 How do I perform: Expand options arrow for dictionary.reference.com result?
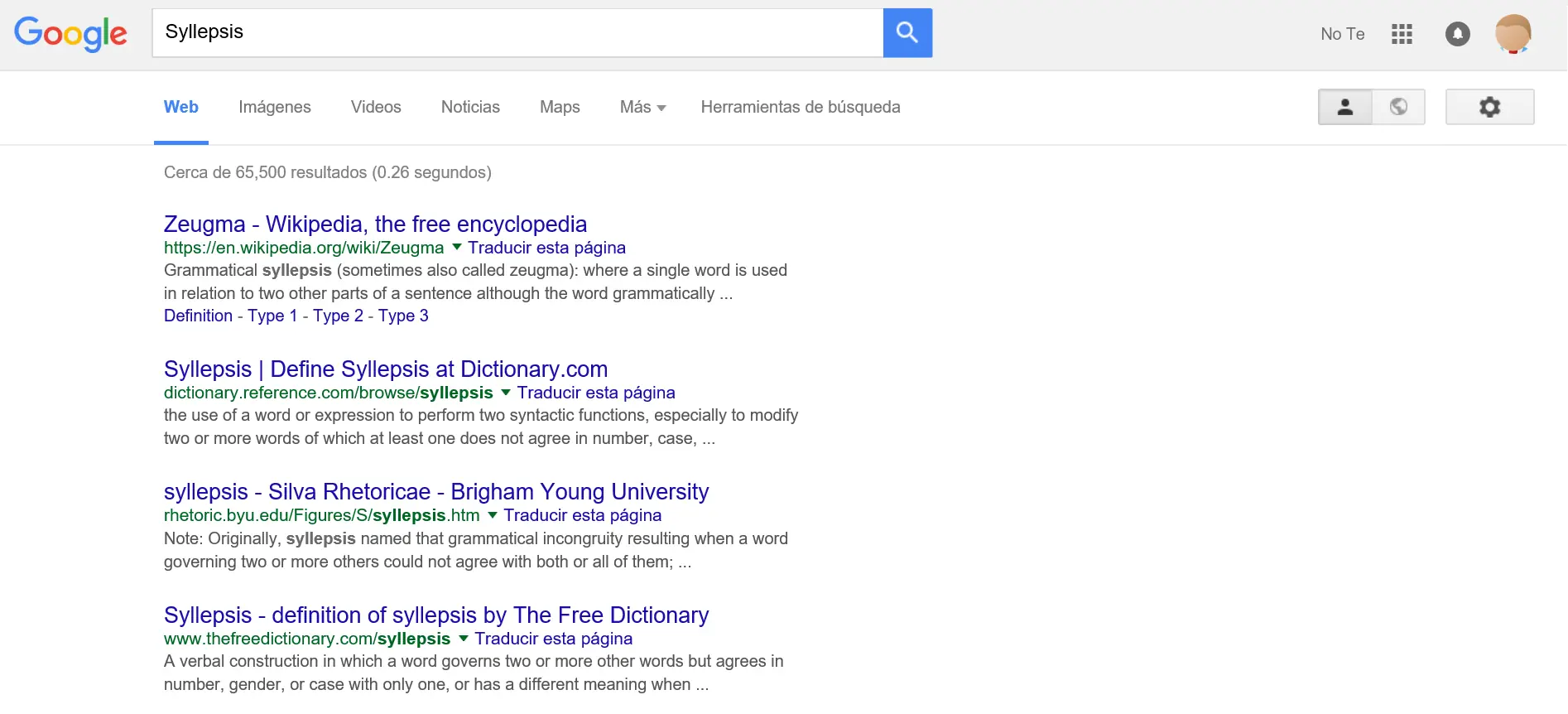click(x=506, y=392)
